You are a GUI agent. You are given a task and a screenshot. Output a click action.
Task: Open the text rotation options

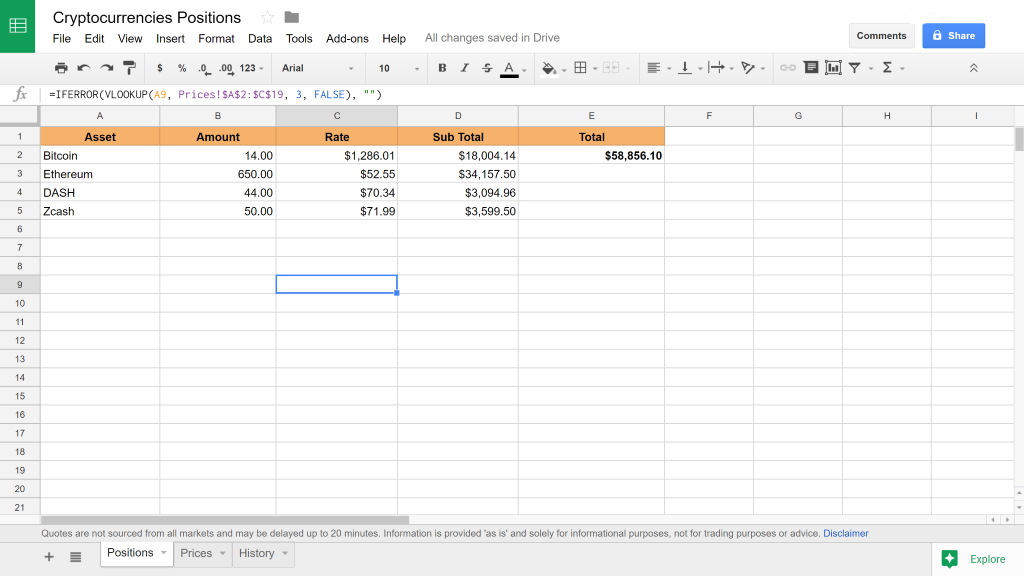click(748, 68)
